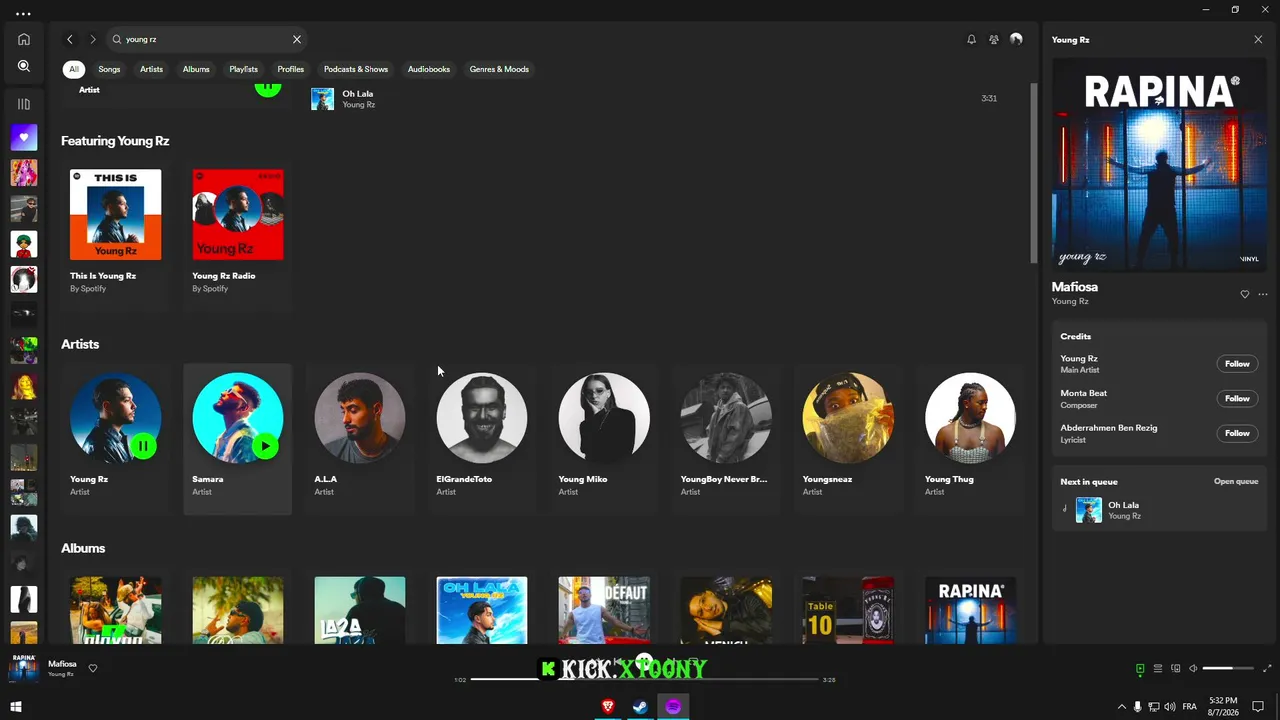Click the search input field
This screenshot has width=1280, height=720.
click(x=206, y=39)
